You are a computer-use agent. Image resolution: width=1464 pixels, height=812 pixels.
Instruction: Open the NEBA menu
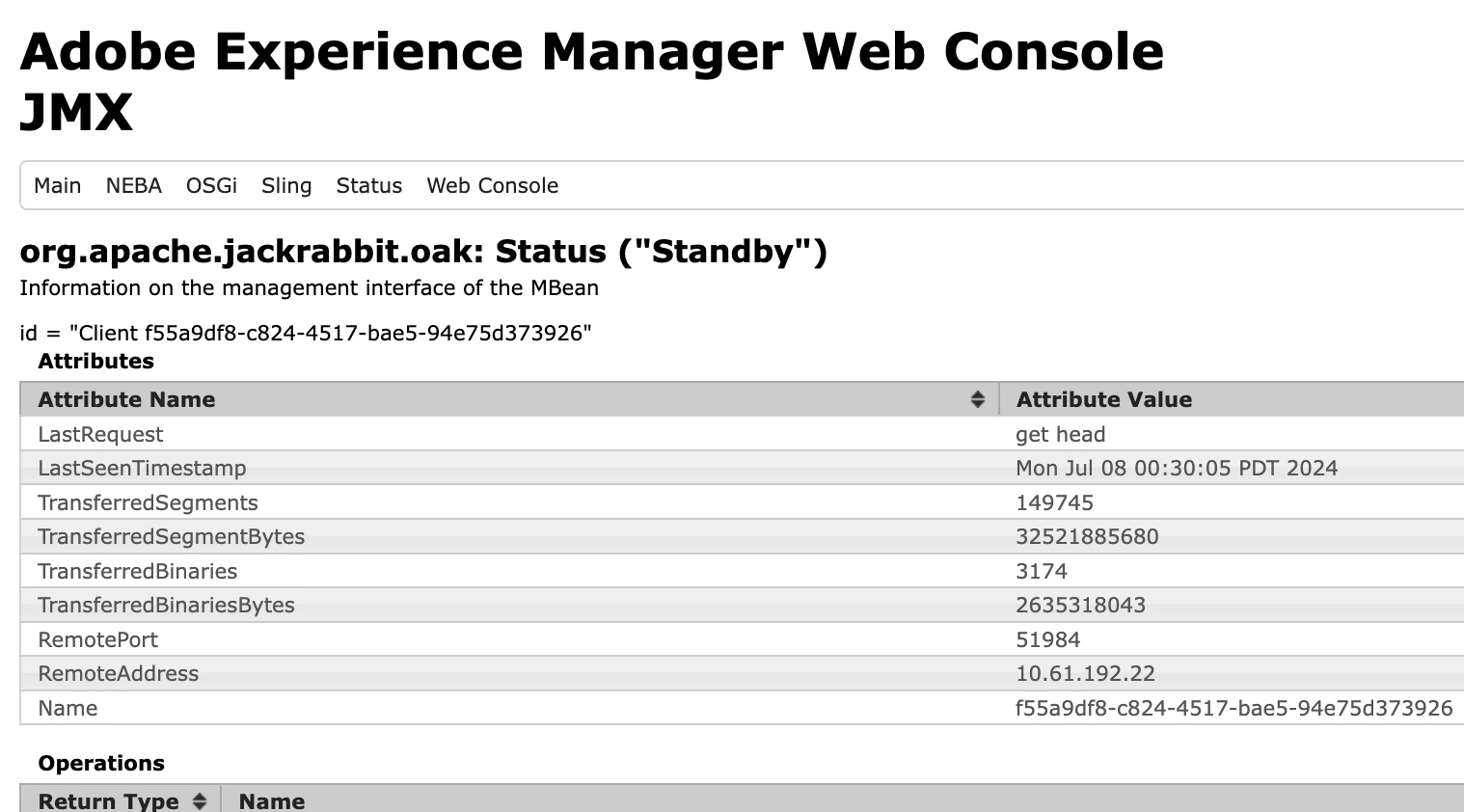pyautogui.click(x=133, y=185)
